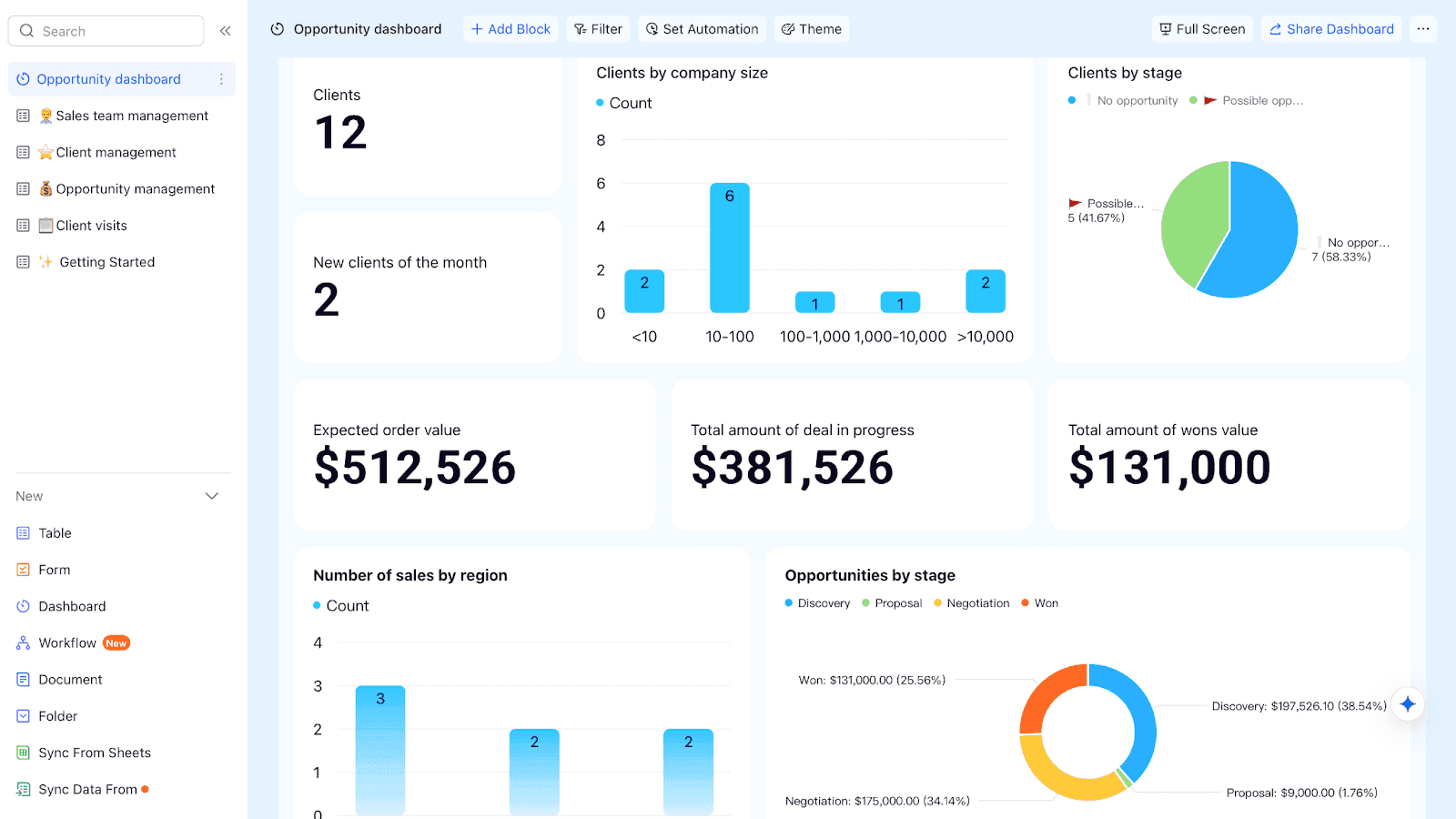Click the Opportunity management grid icon
The width and height of the screenshot is (1456, 819).
[x=24, y=188]
